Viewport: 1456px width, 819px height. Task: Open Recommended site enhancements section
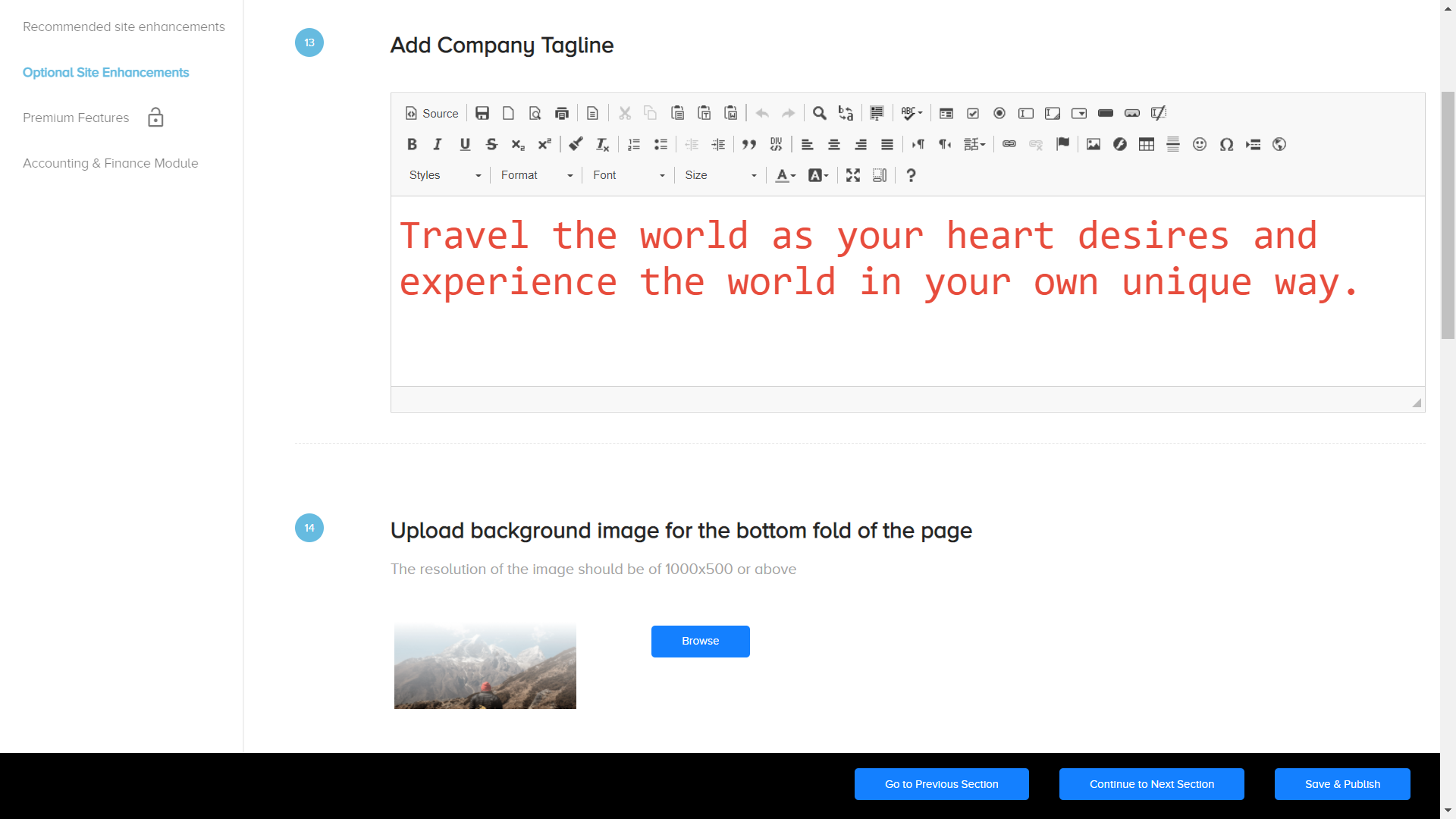pos(124,27)
